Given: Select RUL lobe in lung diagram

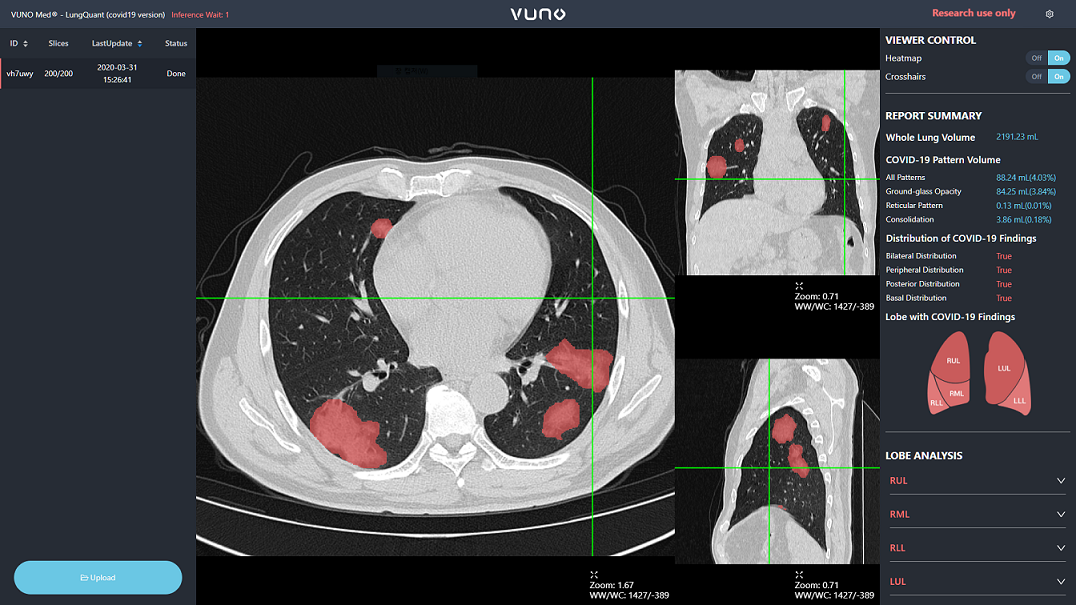Looking at the screenshot, I should 953,361.
